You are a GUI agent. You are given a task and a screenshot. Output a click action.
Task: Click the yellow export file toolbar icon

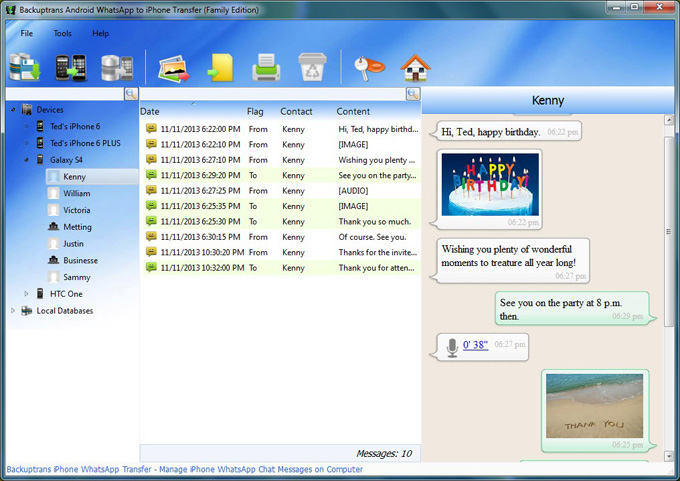pyautogui.click(x=220, y=68)
